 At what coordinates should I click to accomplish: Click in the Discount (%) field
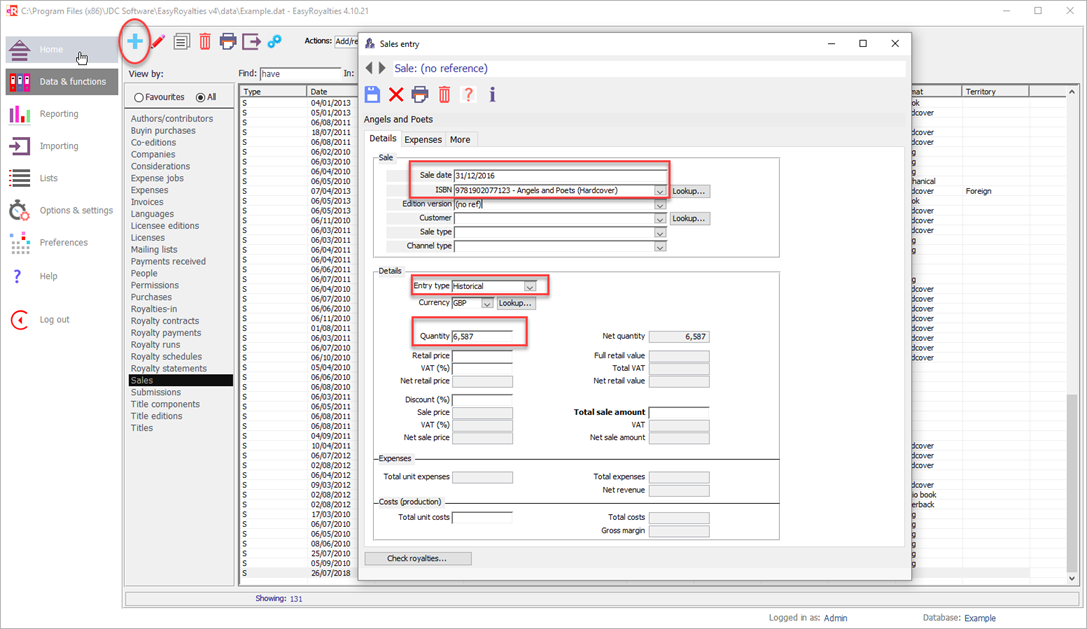(482, 400)
